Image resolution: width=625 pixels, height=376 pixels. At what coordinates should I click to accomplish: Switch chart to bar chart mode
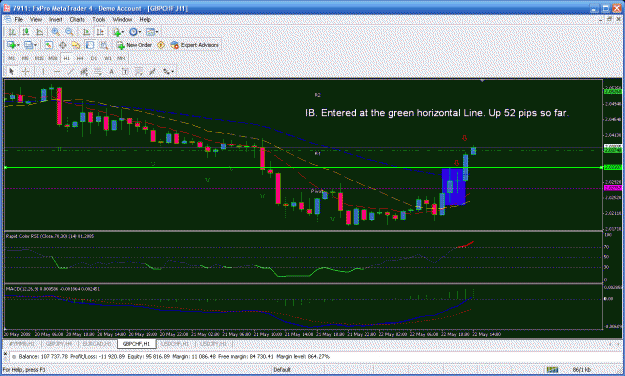click(12, 32)
